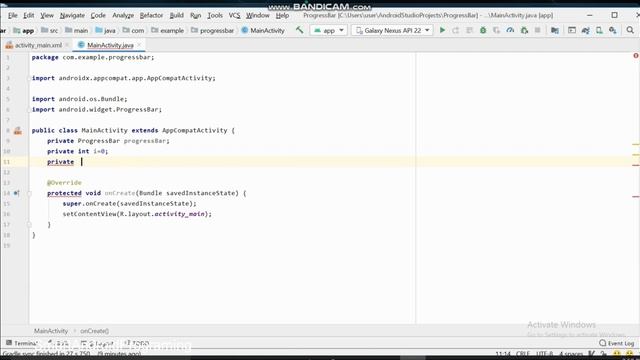The width and height of the screenshot is (640, 360).
Task: Collapse the onCreate method fold marker
Action: pyautogui.click(x=29, y=193)
